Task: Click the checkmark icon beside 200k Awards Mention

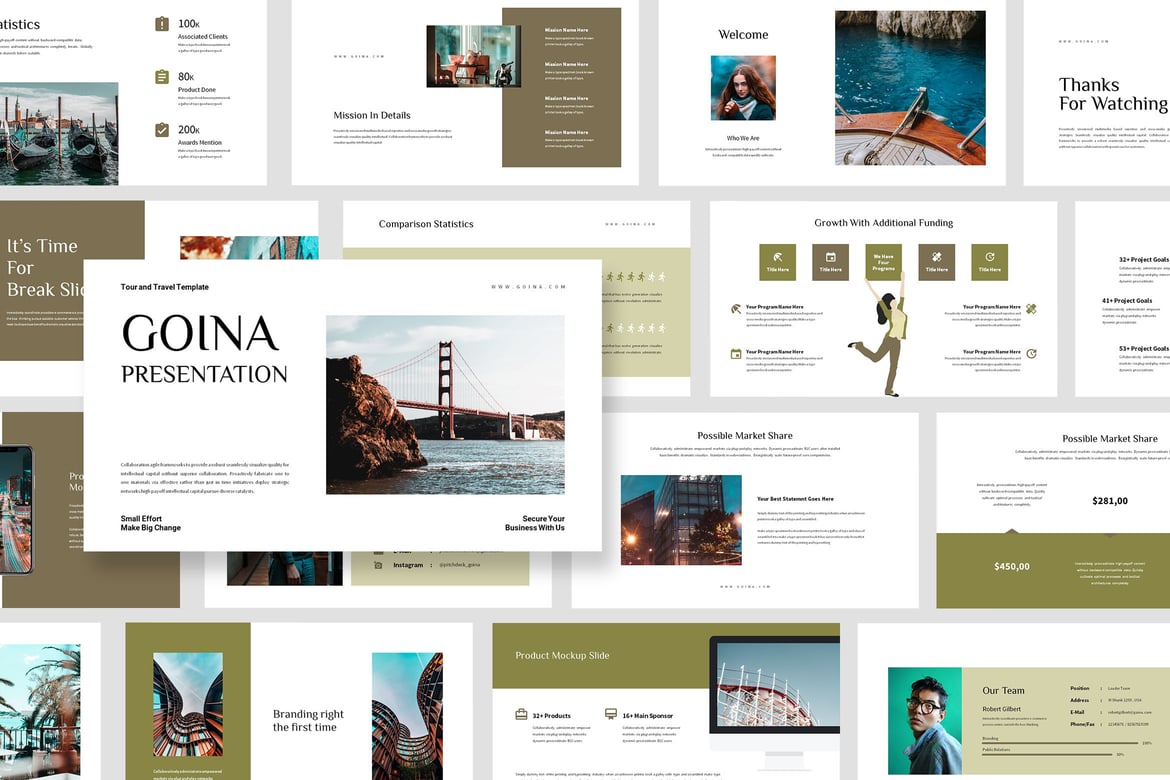Action: click(x=162, y=130)
